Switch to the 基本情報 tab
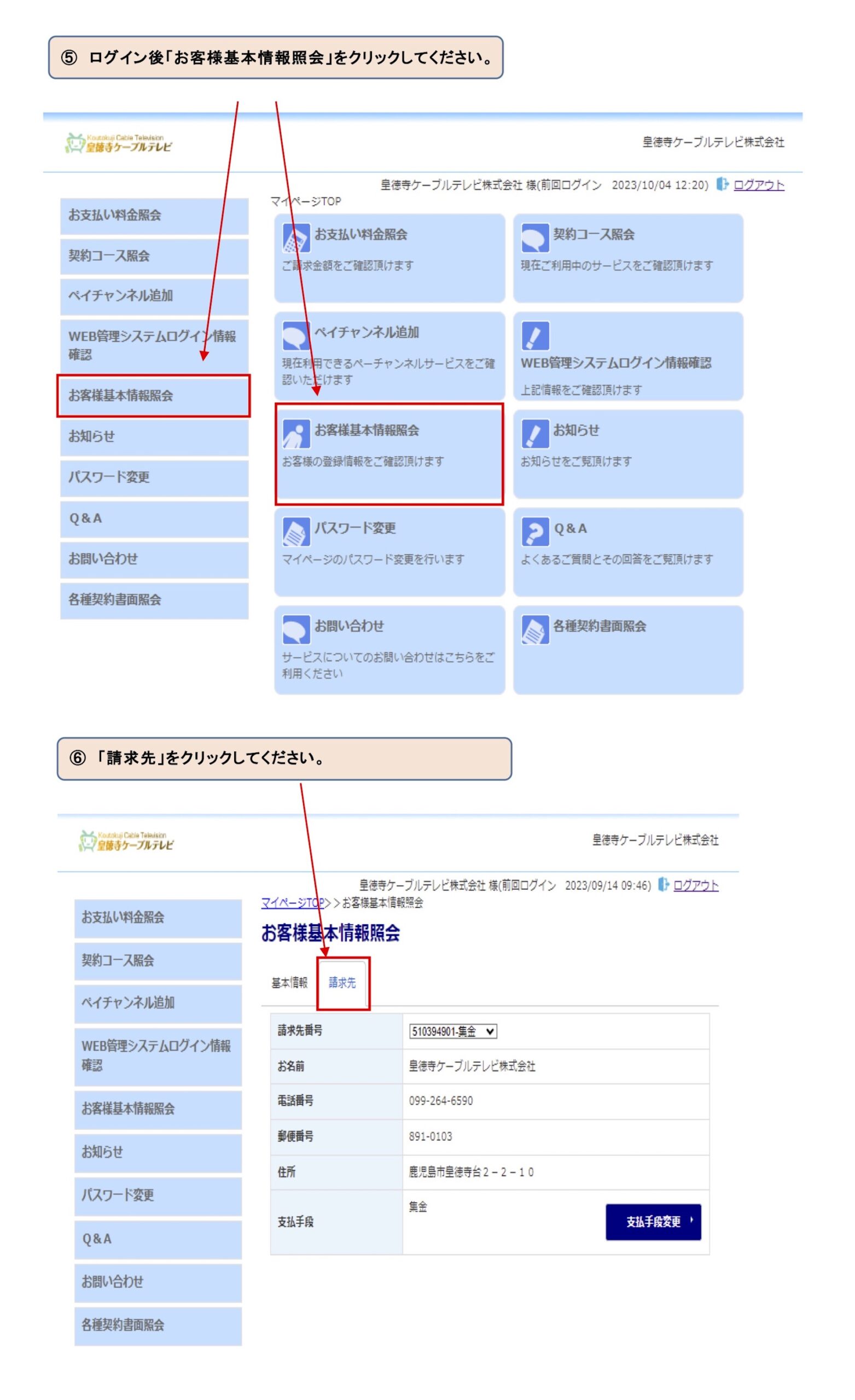 point(289,983)
